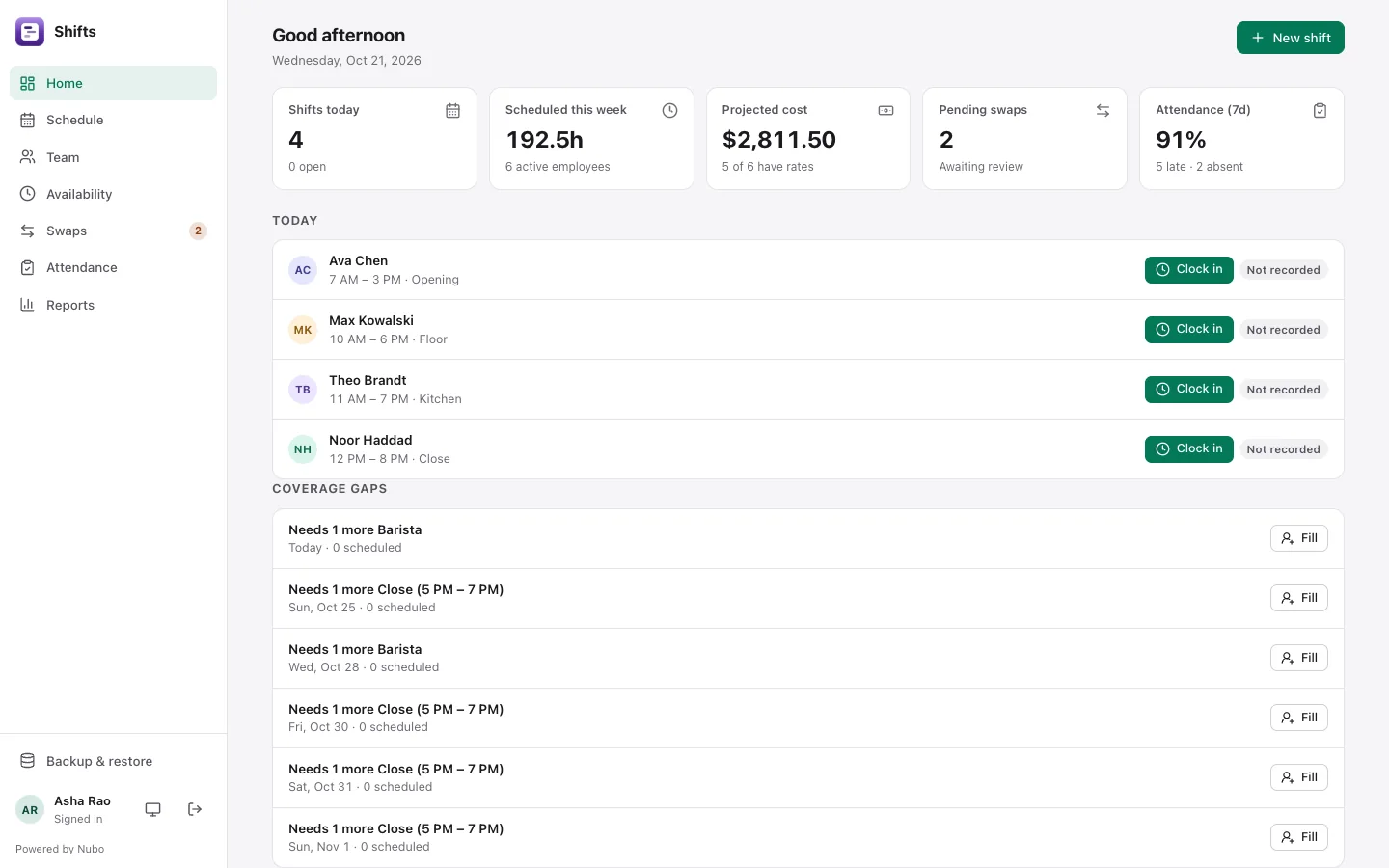Screen dimensions: 1389x868
Task: Fill the Barista gap on Wed, Oct 28
Action: click(1298, 658)
